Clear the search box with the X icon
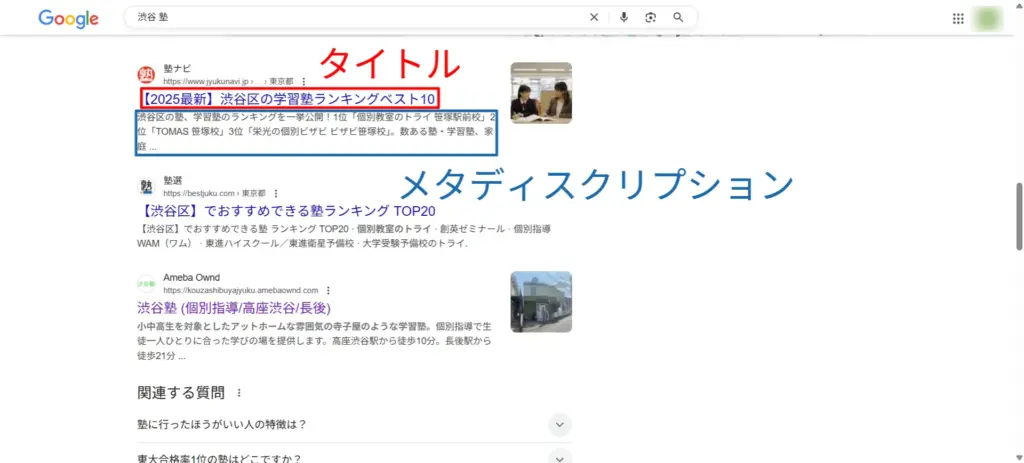This screenshot has height=463, width=1024. 594,18
